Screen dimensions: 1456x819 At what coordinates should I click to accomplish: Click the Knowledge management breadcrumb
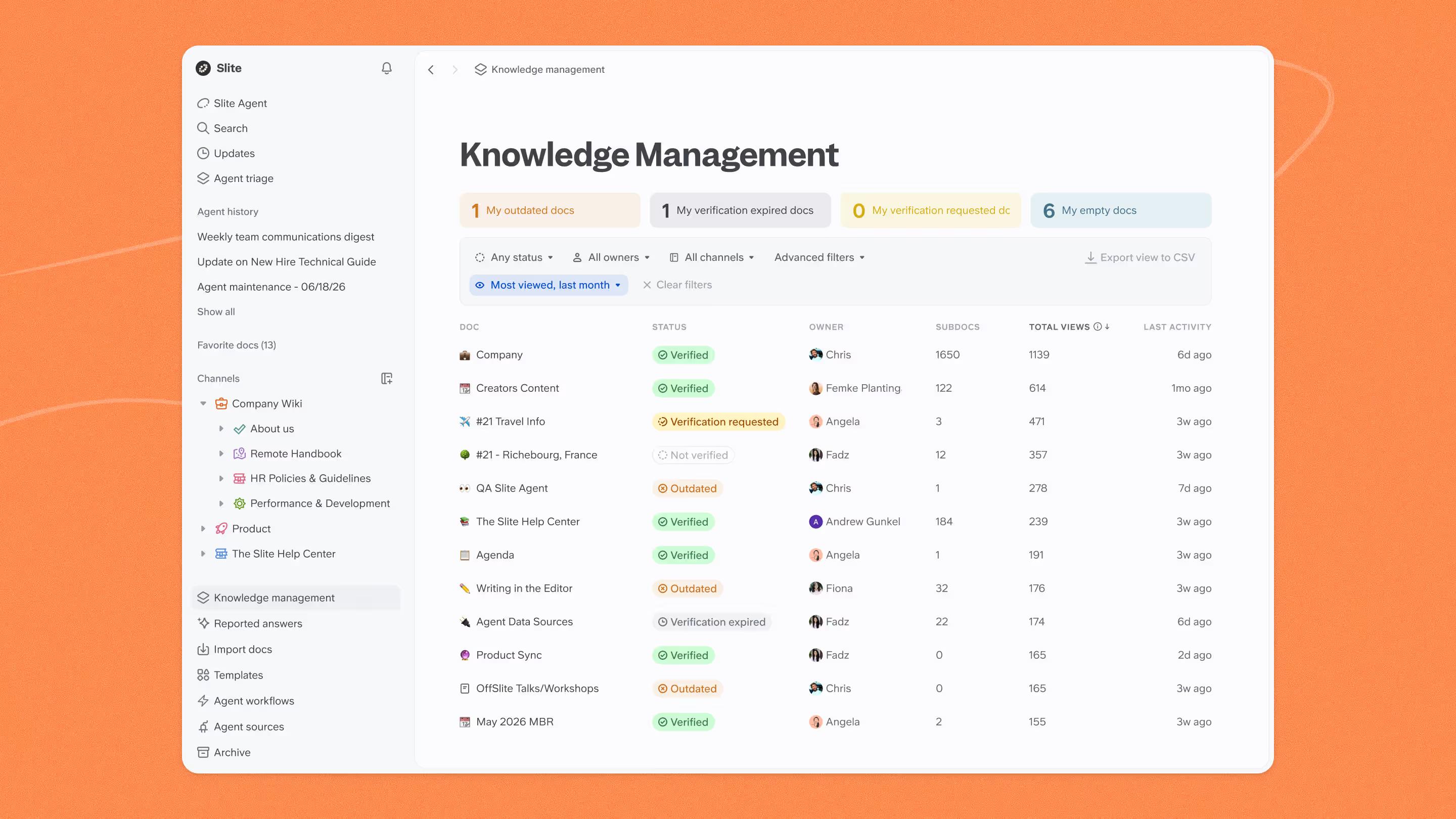click(540, 70)
